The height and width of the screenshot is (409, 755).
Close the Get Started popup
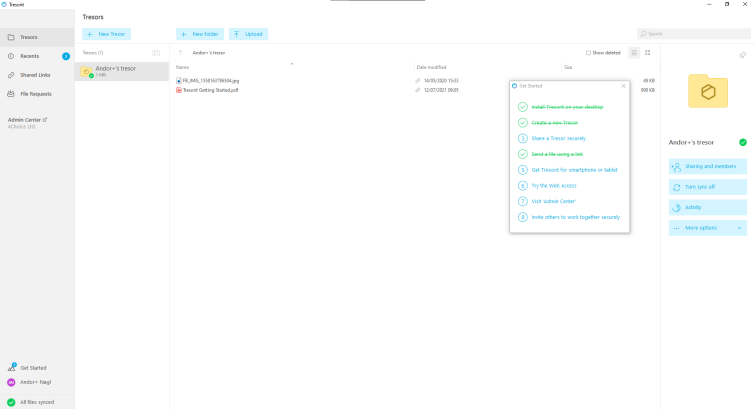[624, 86]
